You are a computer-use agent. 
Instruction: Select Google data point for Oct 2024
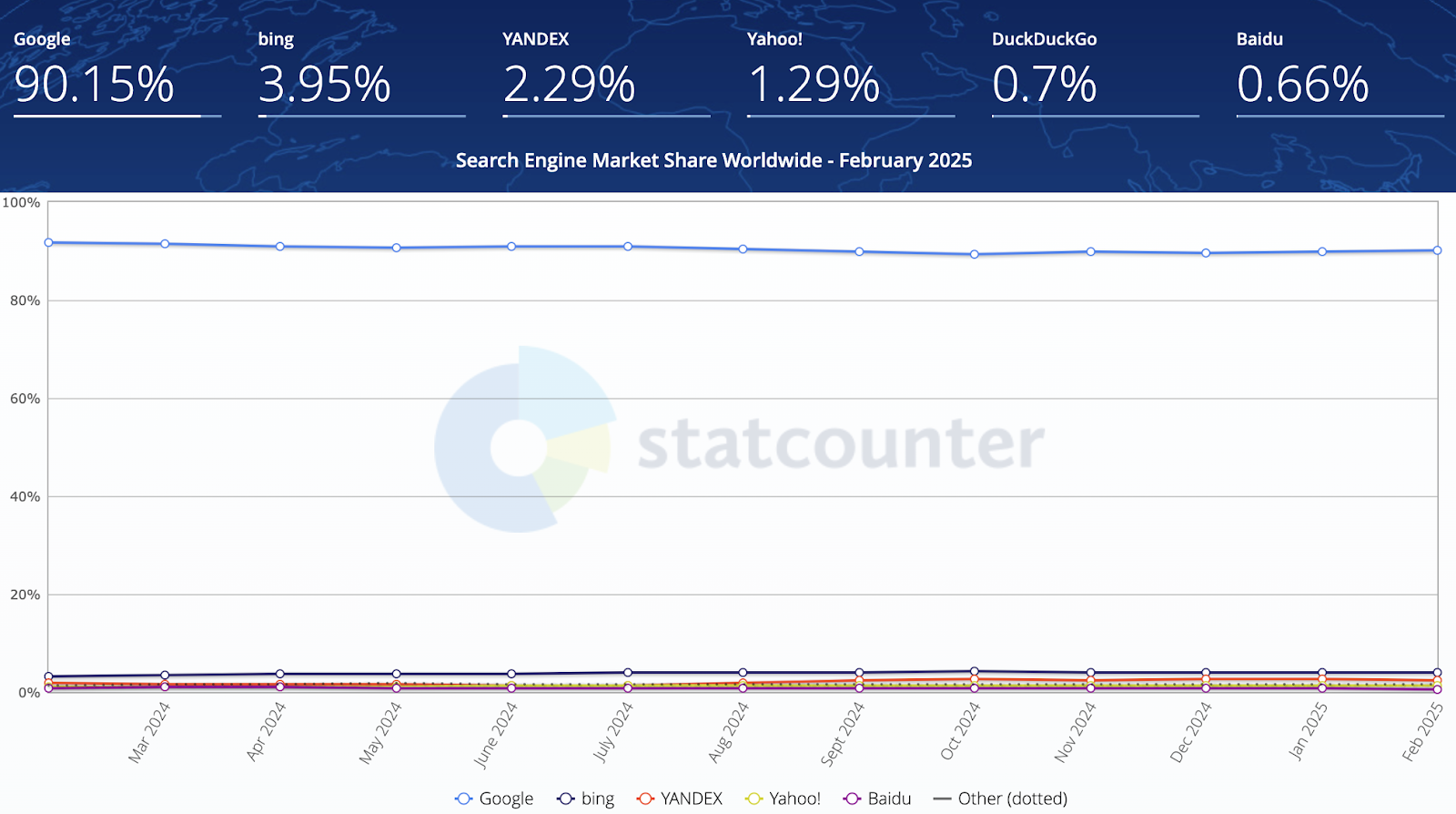pyautogui.click(x=975, y=254)
